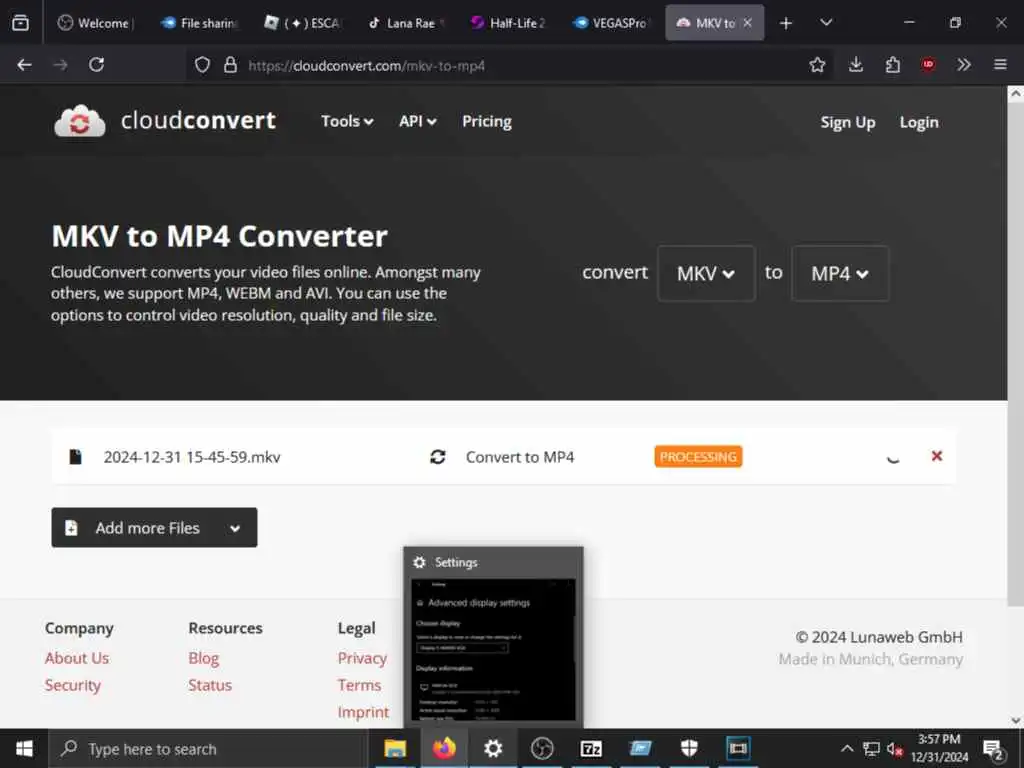The image size is (1024, 768).
Task: Open the Windows Start menu
Action: click(x=24, y=748)
